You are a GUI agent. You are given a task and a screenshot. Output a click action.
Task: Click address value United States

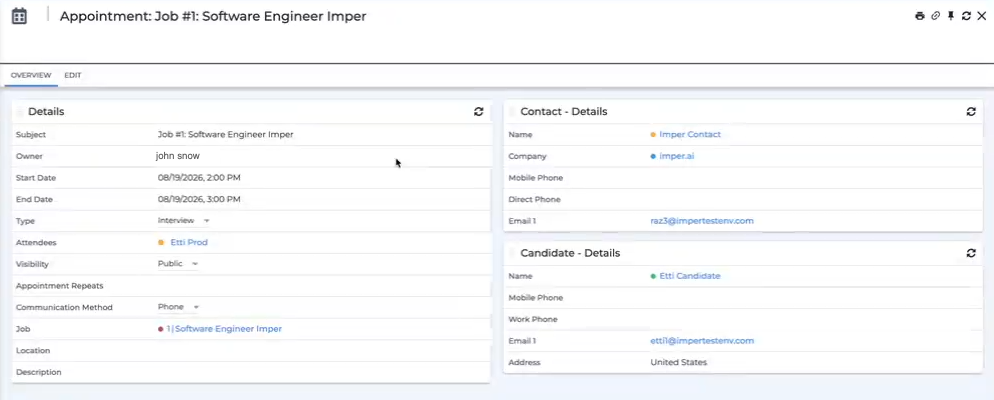(x=678, y=362)
